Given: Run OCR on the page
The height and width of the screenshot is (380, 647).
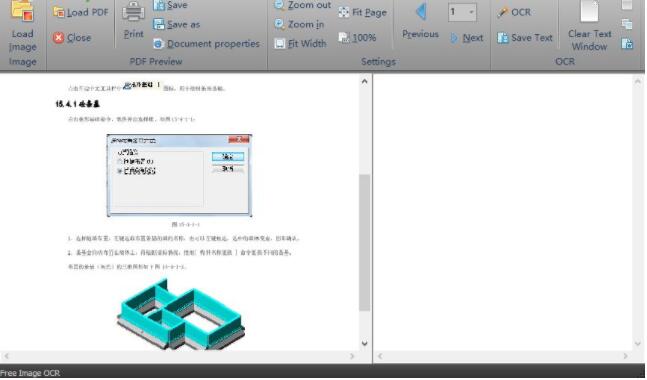Looking at the screenshot, I should pyautogui.click(x=514, y=12).
